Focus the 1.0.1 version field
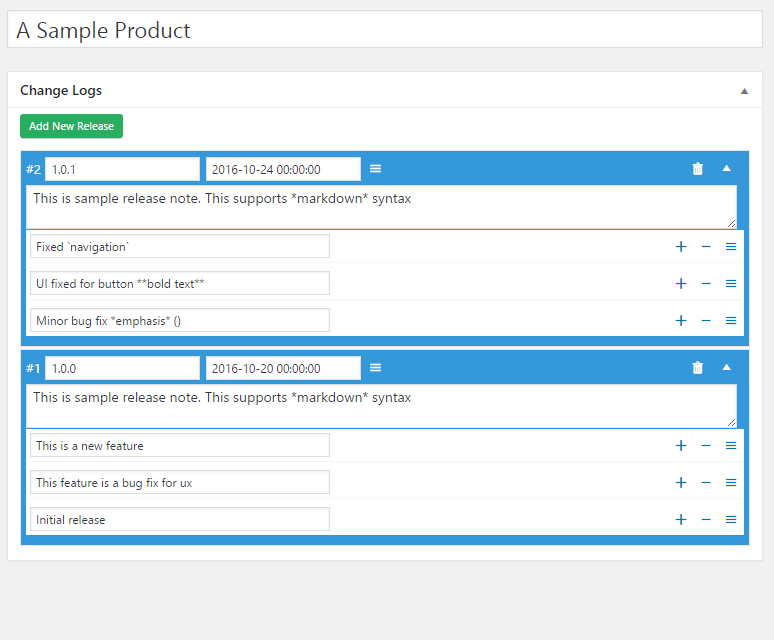Image resolution: width=774 pixels, height=640 pixels. coord(122,169)
